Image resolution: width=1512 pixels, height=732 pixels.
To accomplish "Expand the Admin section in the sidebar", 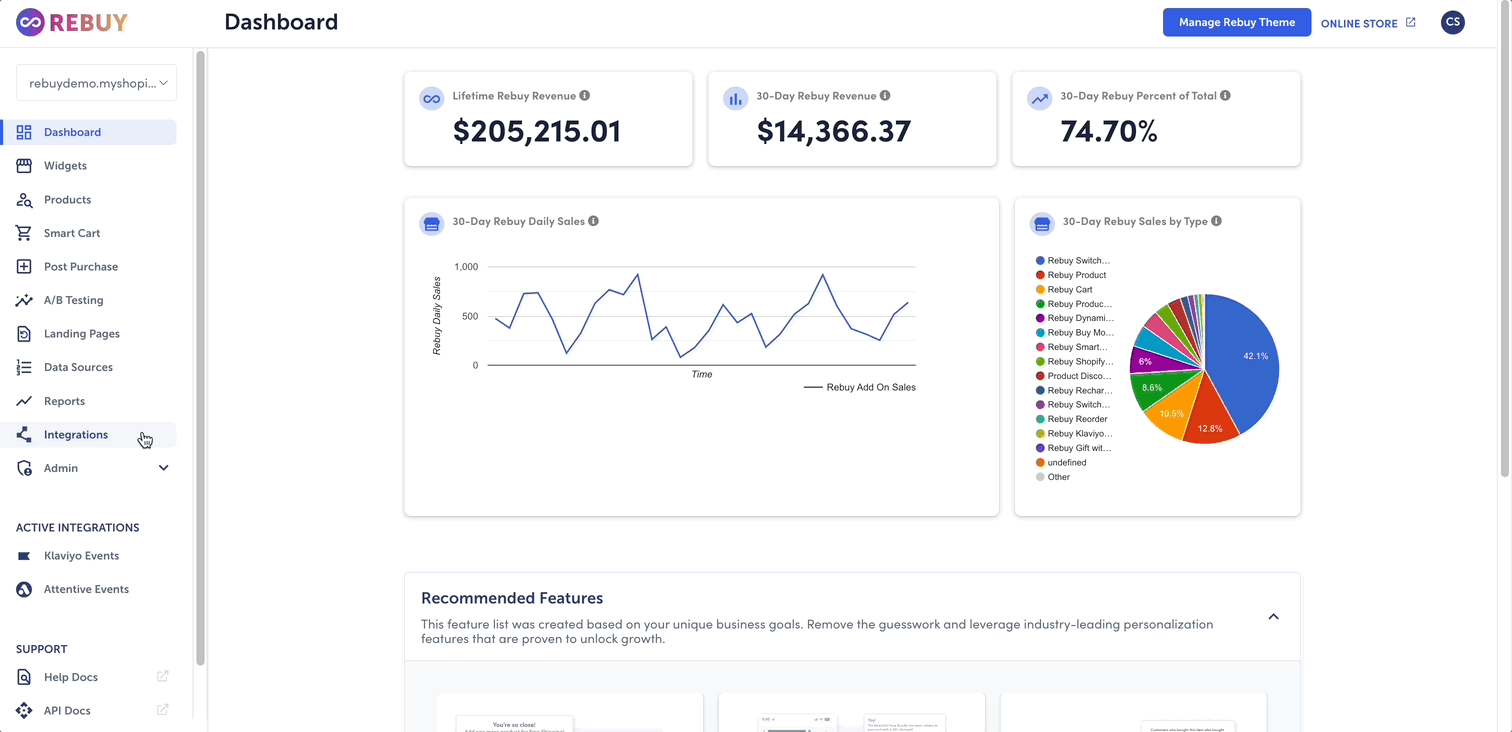I will [x=163, y=467].
